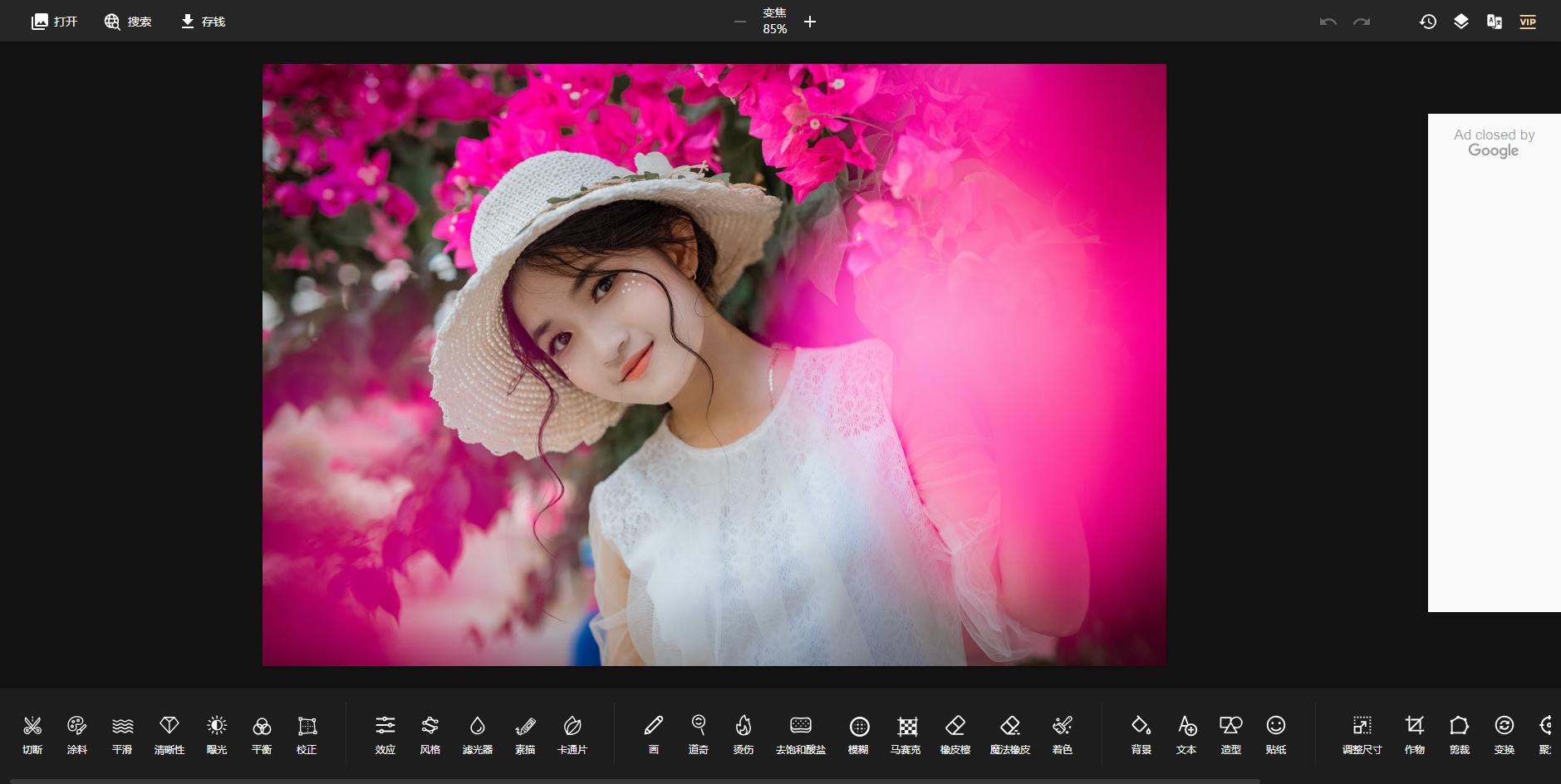Select the 道奇 dodge tool
The width and height of the screenshot is (1561, 784).
click(699, 733)
